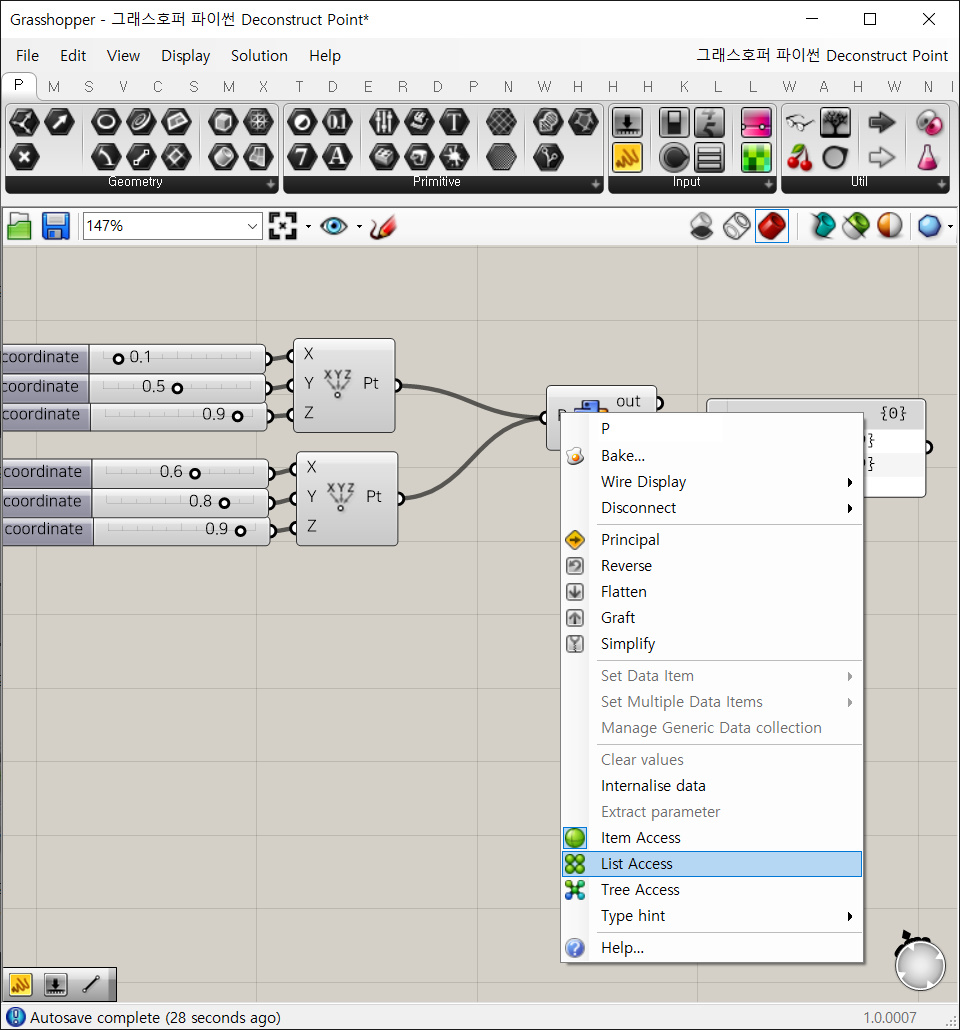Click the 0.5 coordinate slider handle
This screenshot has width=960, height=1030.
(x=177, y=388)
